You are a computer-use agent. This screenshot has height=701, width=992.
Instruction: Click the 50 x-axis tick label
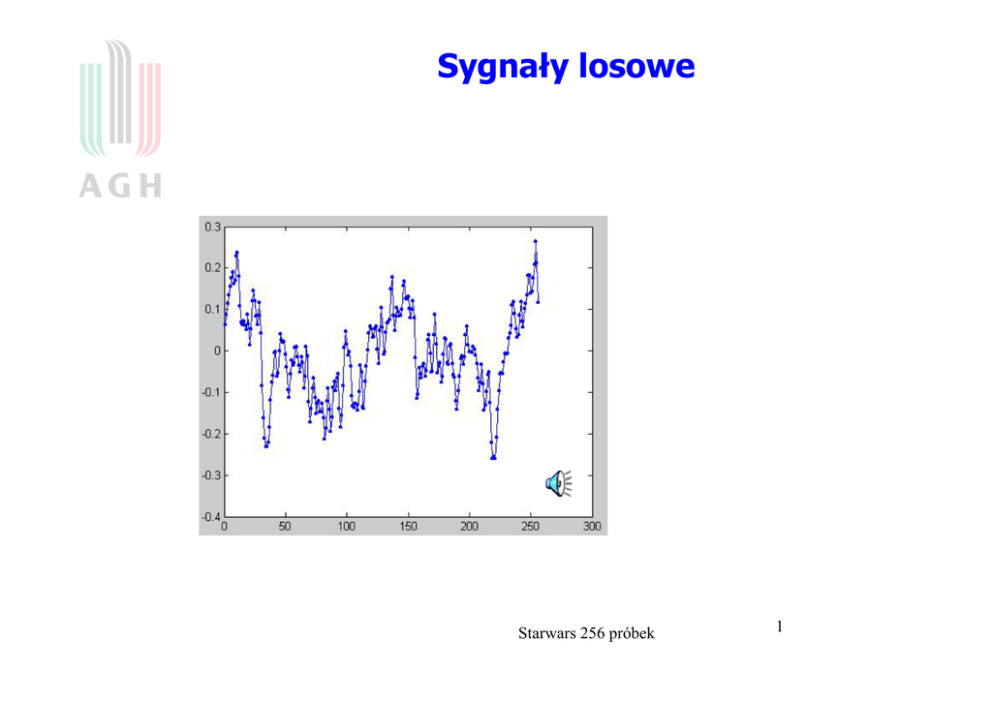point(285,526)
